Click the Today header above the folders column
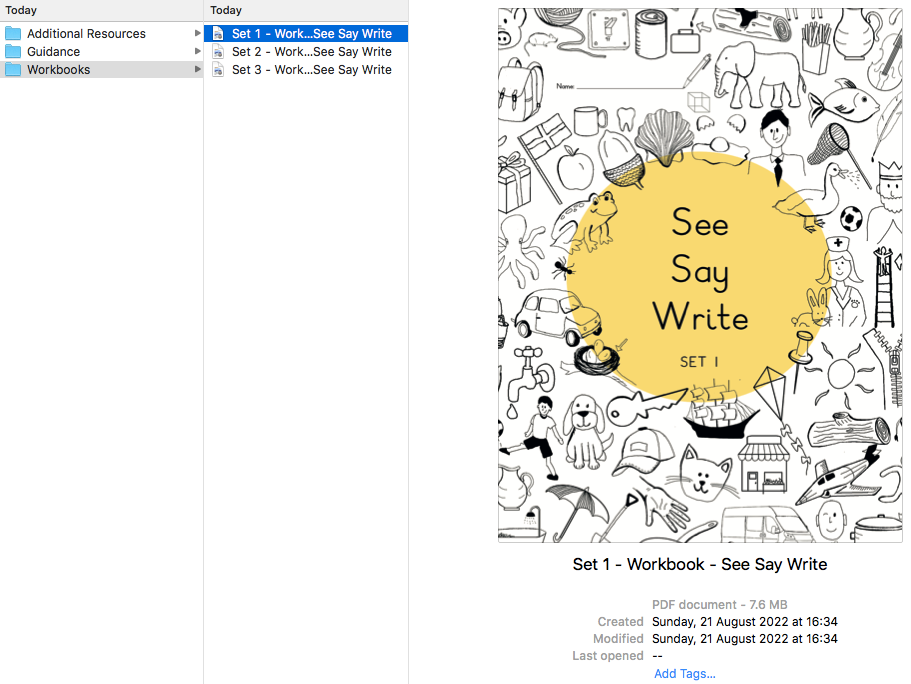The width and height of the screenshot is (911, 684). click(20, 10)
